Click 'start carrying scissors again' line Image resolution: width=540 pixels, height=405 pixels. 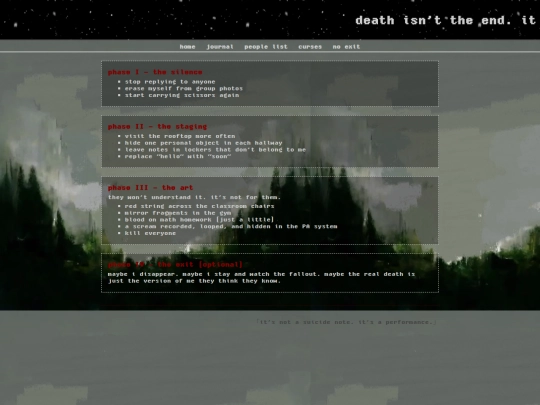pyautogui.click(x=182, y=95)
